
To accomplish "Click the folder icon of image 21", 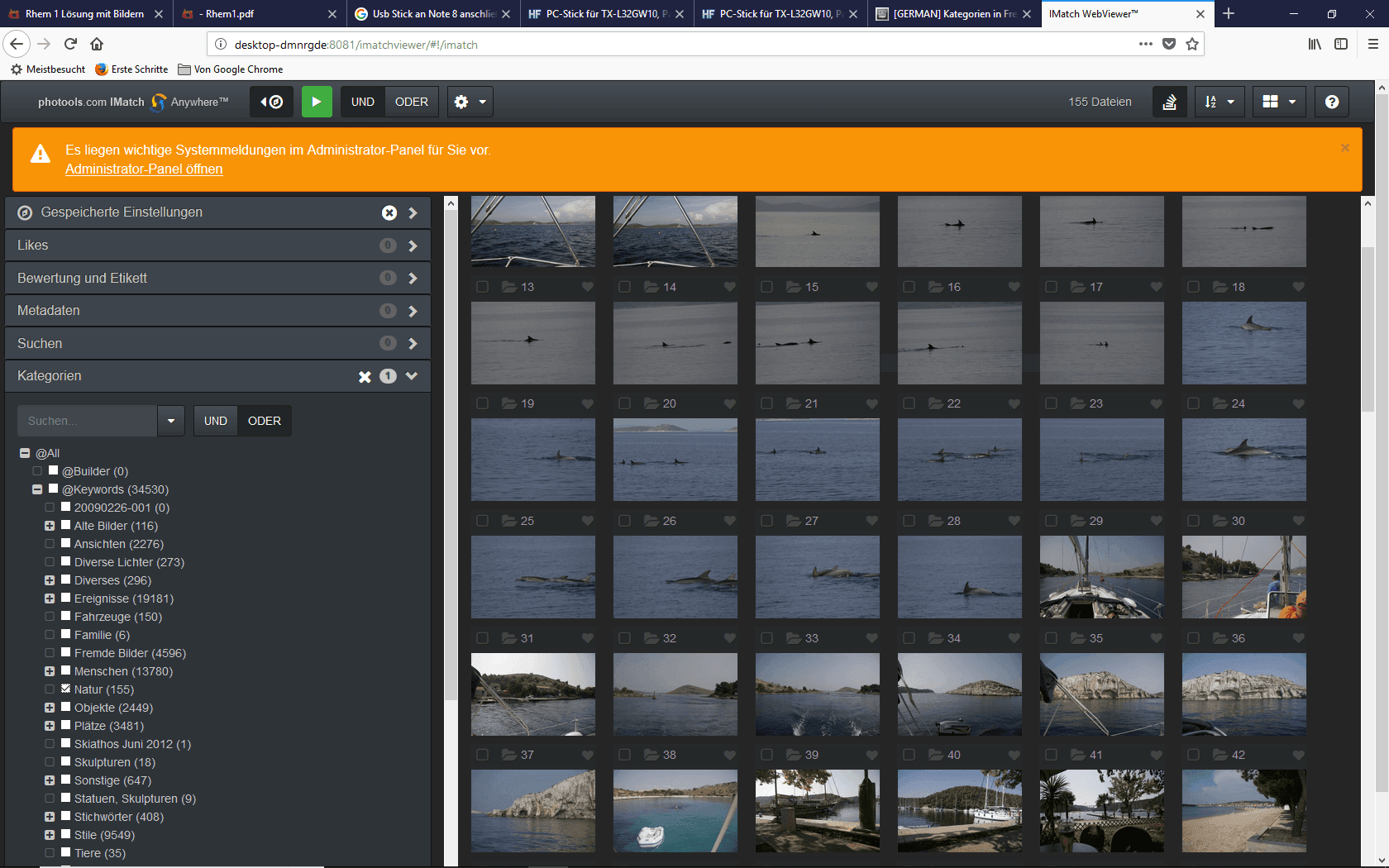I will pyautogui.click(x=794, y=403).
